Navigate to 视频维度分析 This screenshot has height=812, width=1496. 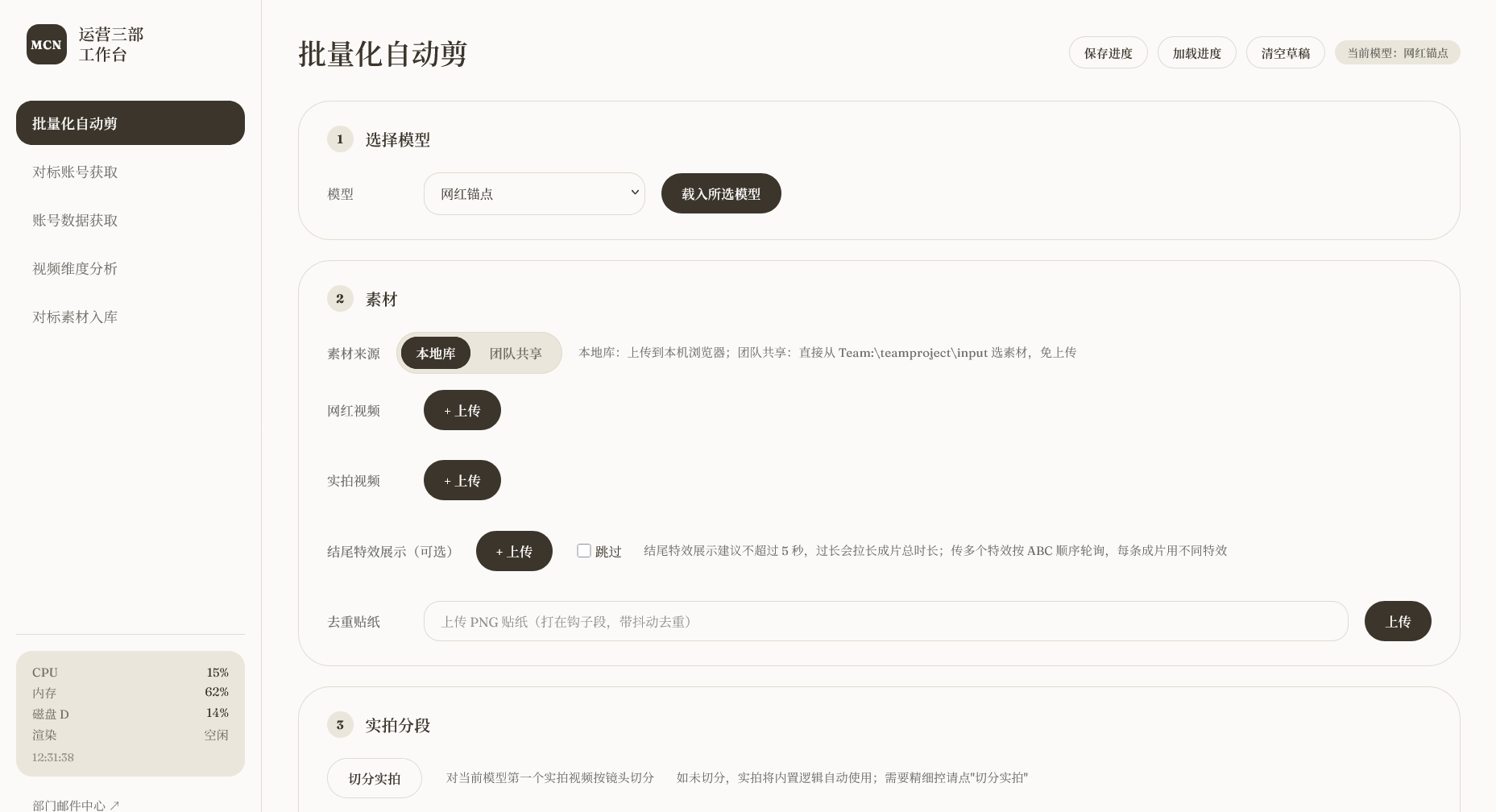[x=131, y=268]
